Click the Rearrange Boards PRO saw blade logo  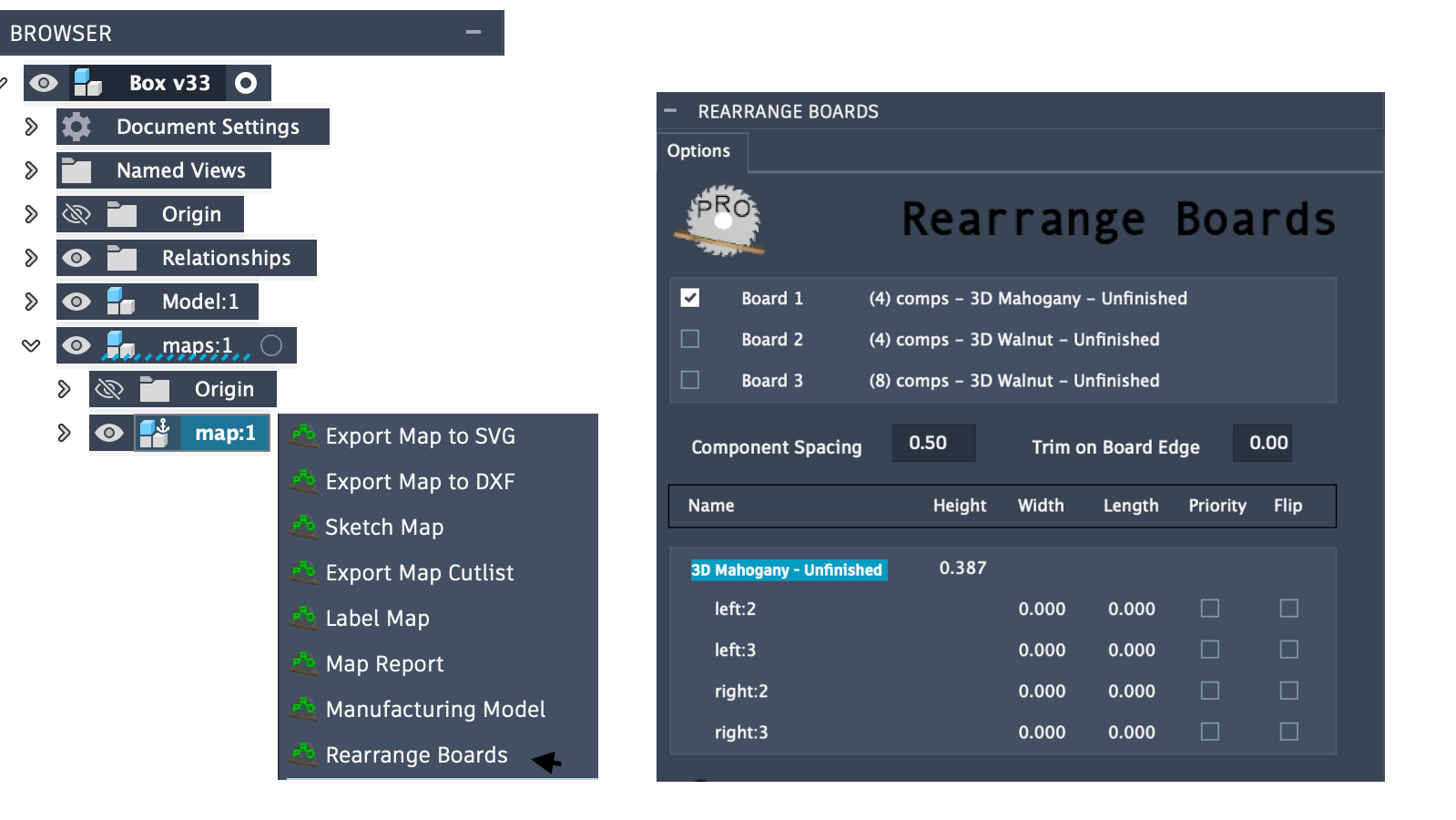(x=722, y=220)
